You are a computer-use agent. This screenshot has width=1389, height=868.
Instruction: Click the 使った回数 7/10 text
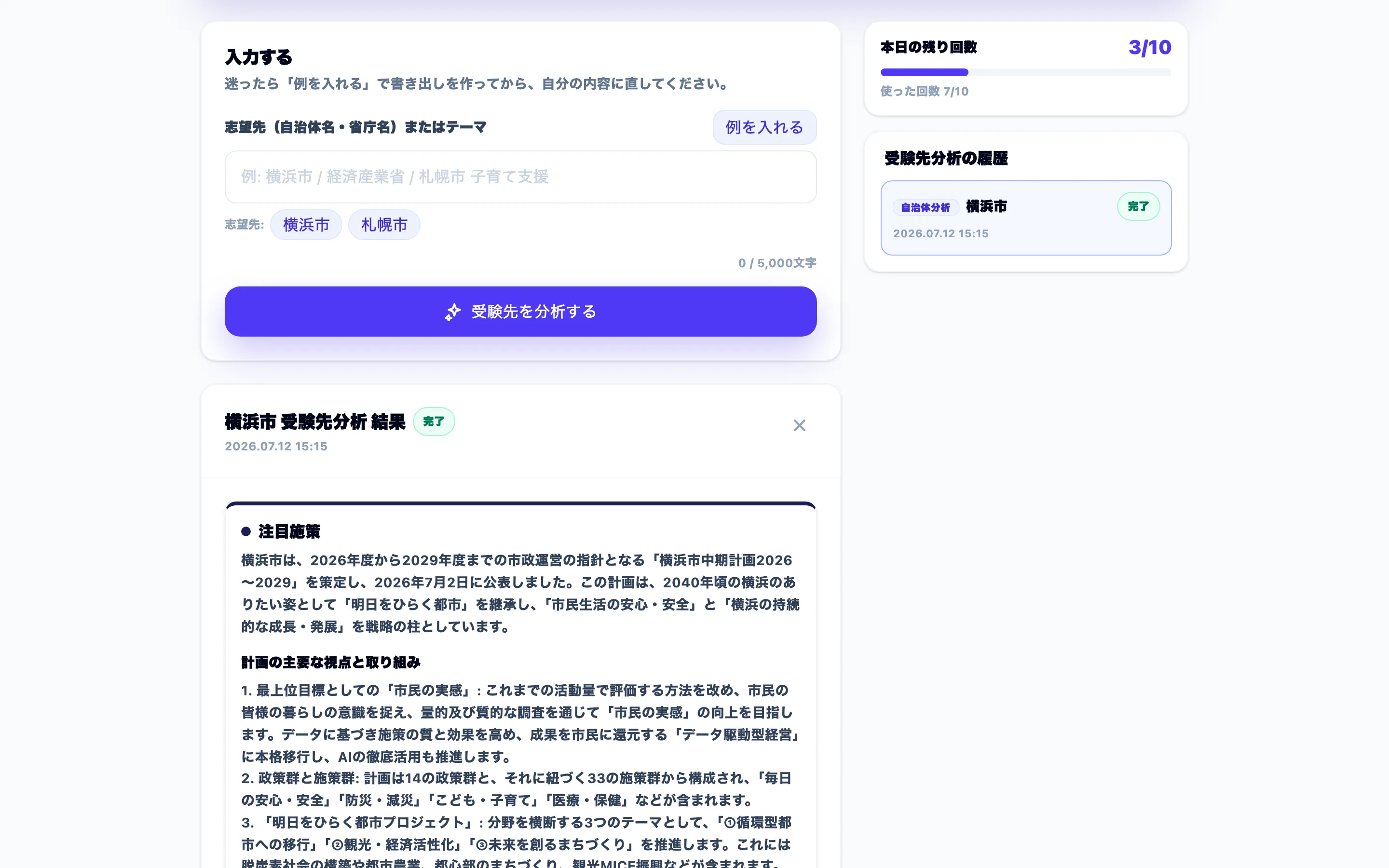coord(924,91)
